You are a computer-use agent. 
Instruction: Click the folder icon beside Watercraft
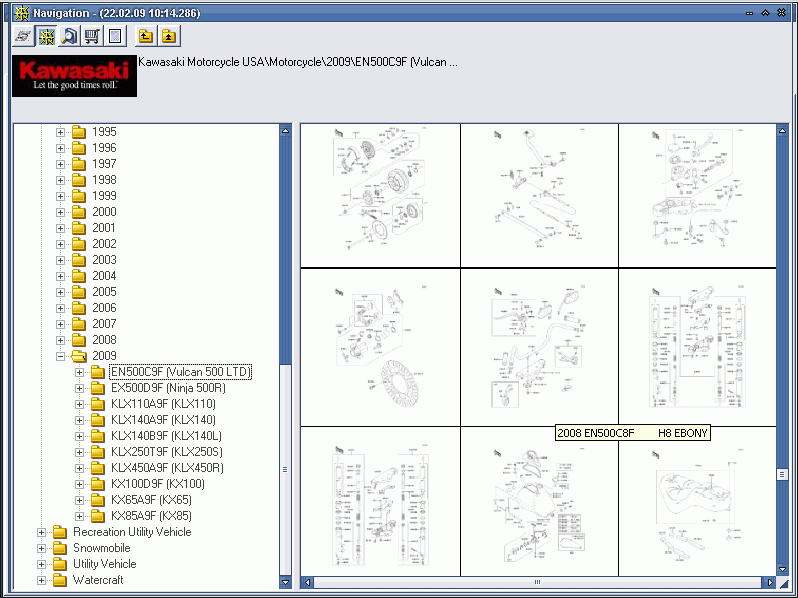coord(60,580)
